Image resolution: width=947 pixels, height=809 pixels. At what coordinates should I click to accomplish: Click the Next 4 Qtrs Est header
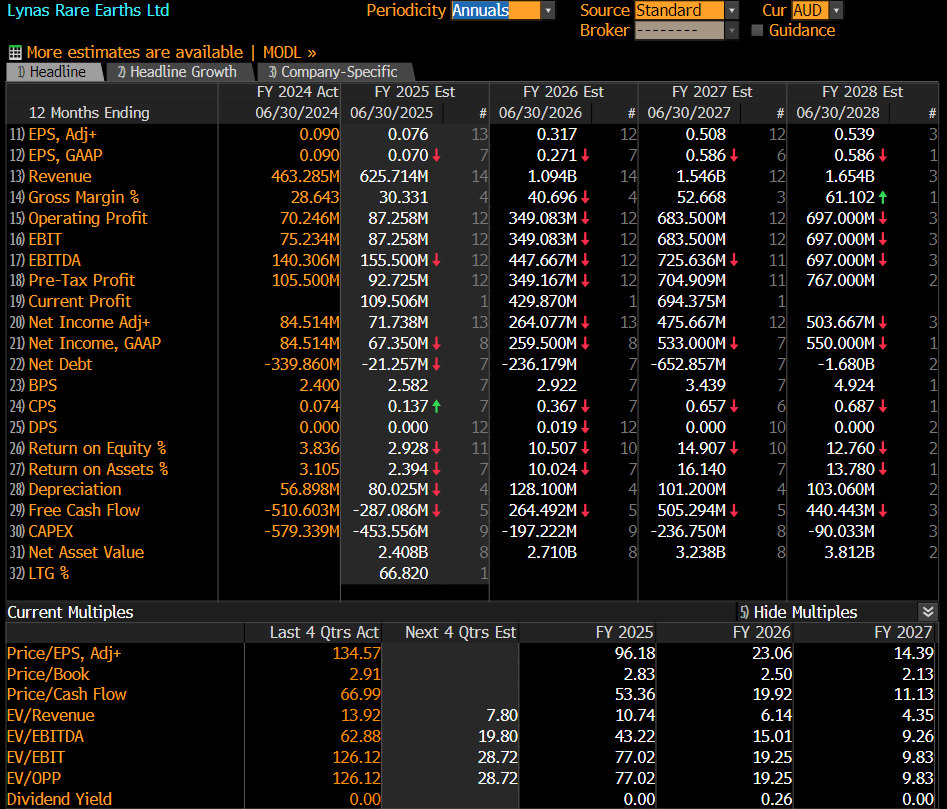pos(460,632)
